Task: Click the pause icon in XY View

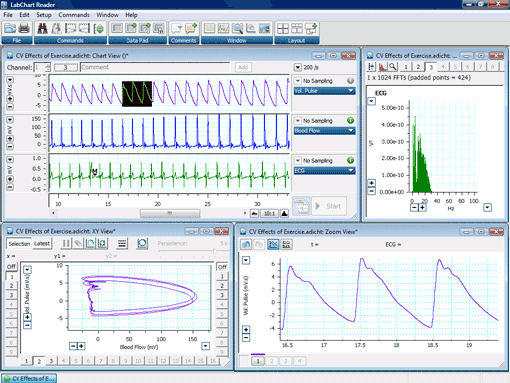Action: [x=66, y=244]
